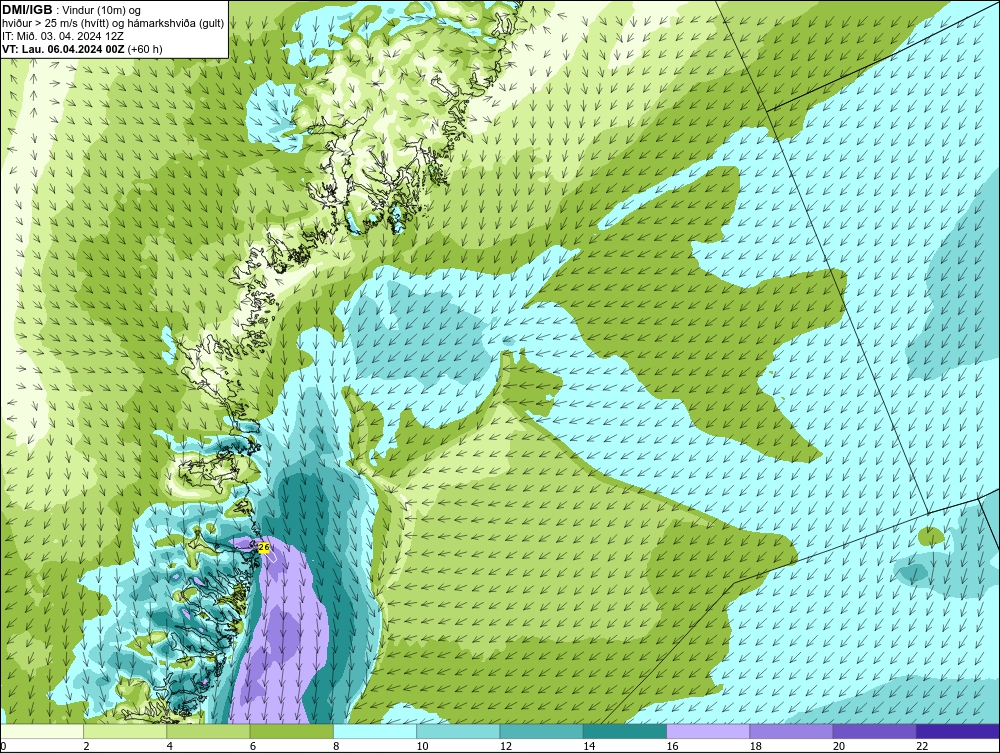The image size is (1000, 753).
Task: Choose the darkest purple legend swatch above 22
Action: click(957, 731)
